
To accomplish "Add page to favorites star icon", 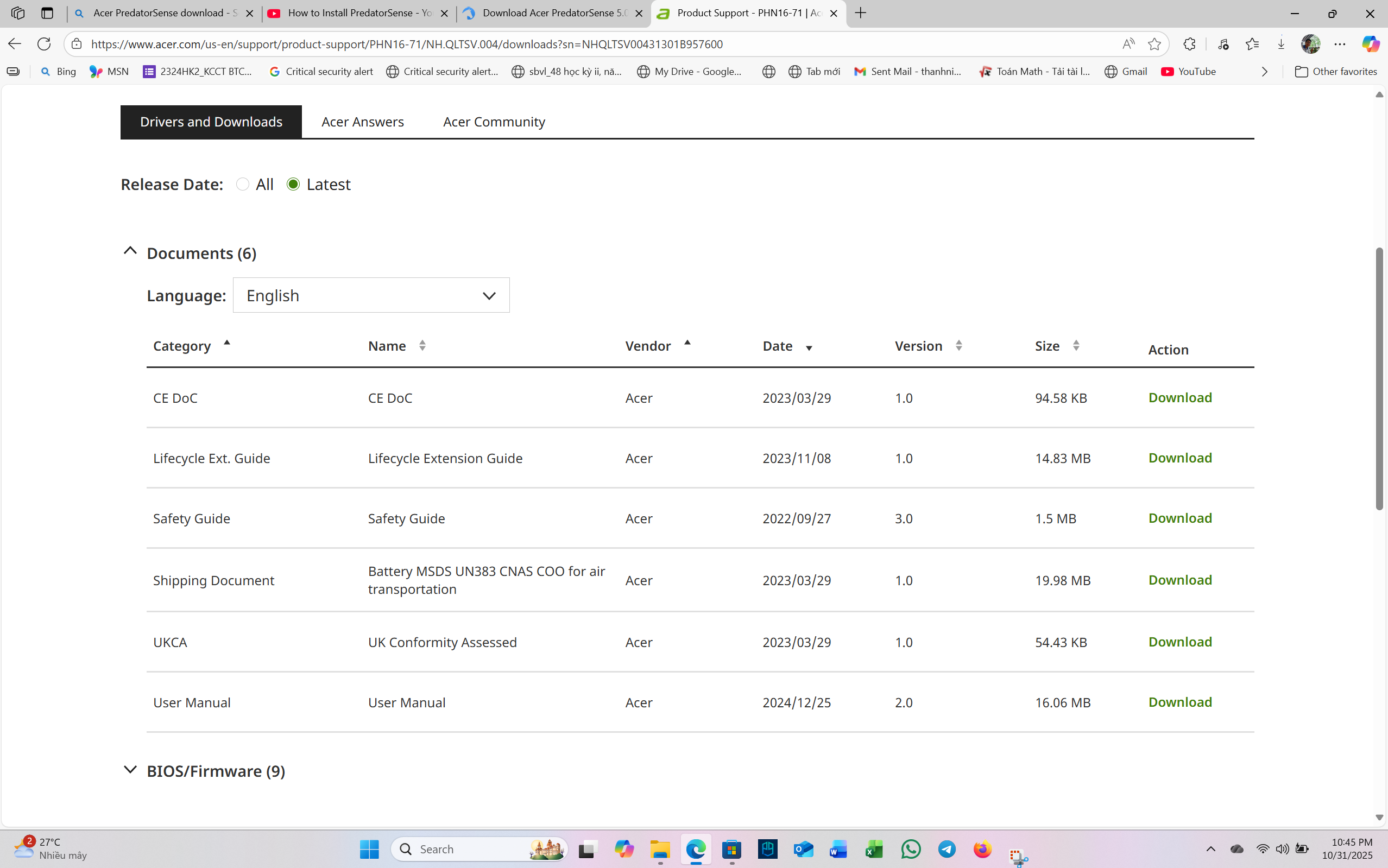I will (1154, 43).
